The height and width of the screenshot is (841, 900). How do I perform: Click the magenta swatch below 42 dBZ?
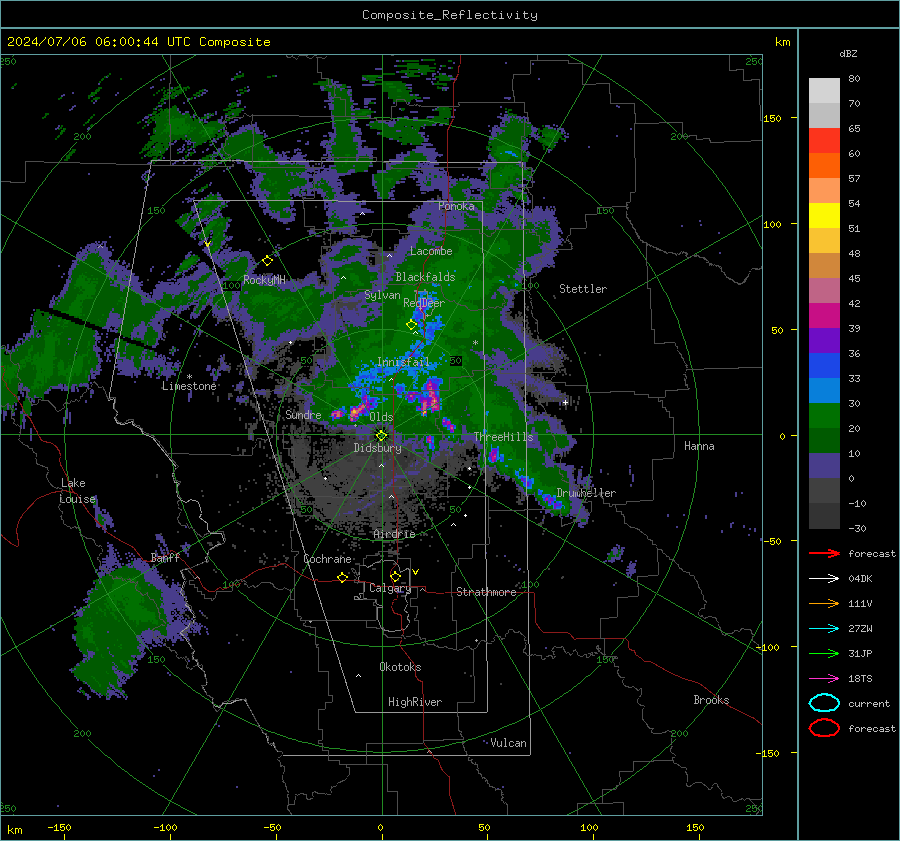(824, 315)
